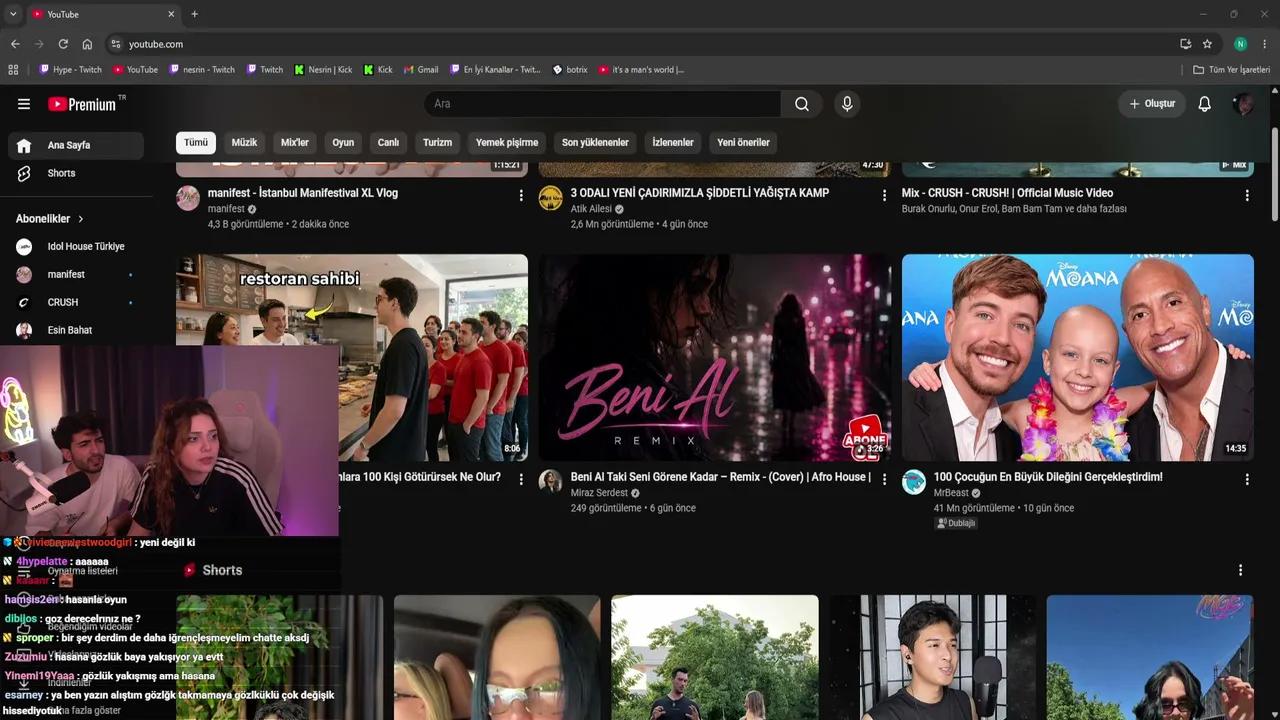The image size is (1280, 720).
Task: Select the İzlenenler filter chip
Action: pyautogui.click(x=673, y=142)
